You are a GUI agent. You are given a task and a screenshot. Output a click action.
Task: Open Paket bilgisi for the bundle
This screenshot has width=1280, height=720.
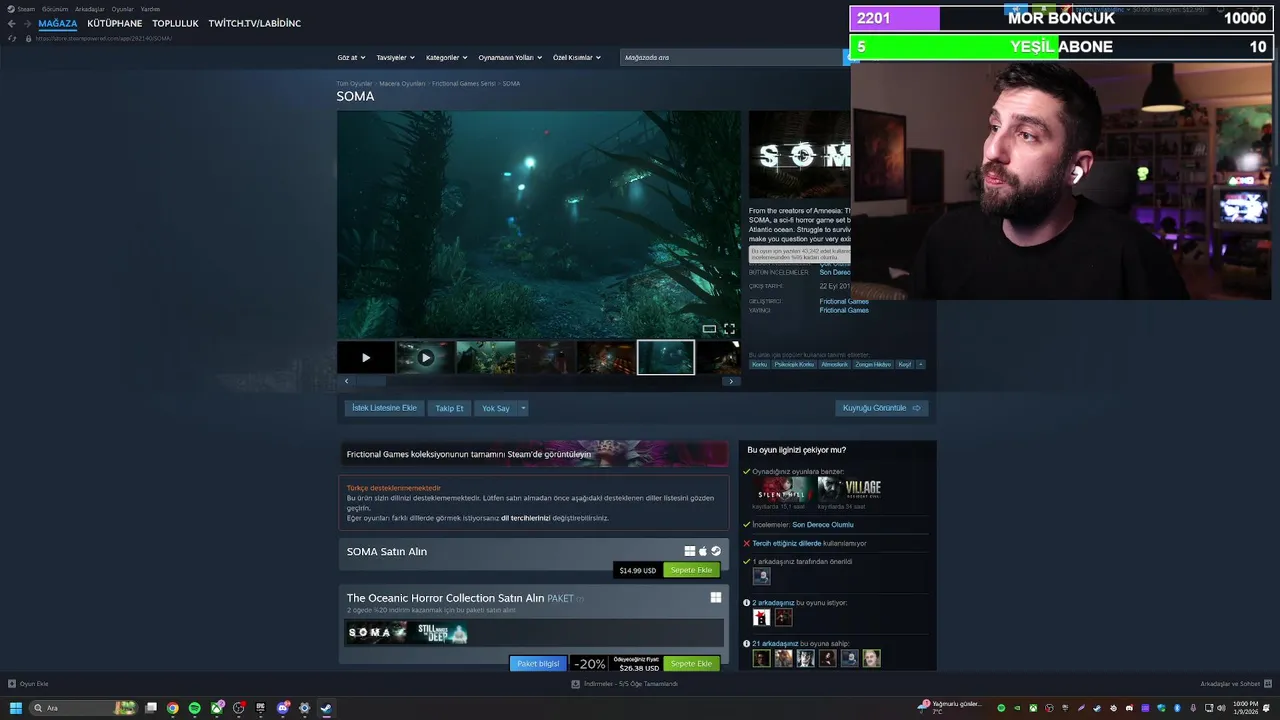tap(538, 664)
